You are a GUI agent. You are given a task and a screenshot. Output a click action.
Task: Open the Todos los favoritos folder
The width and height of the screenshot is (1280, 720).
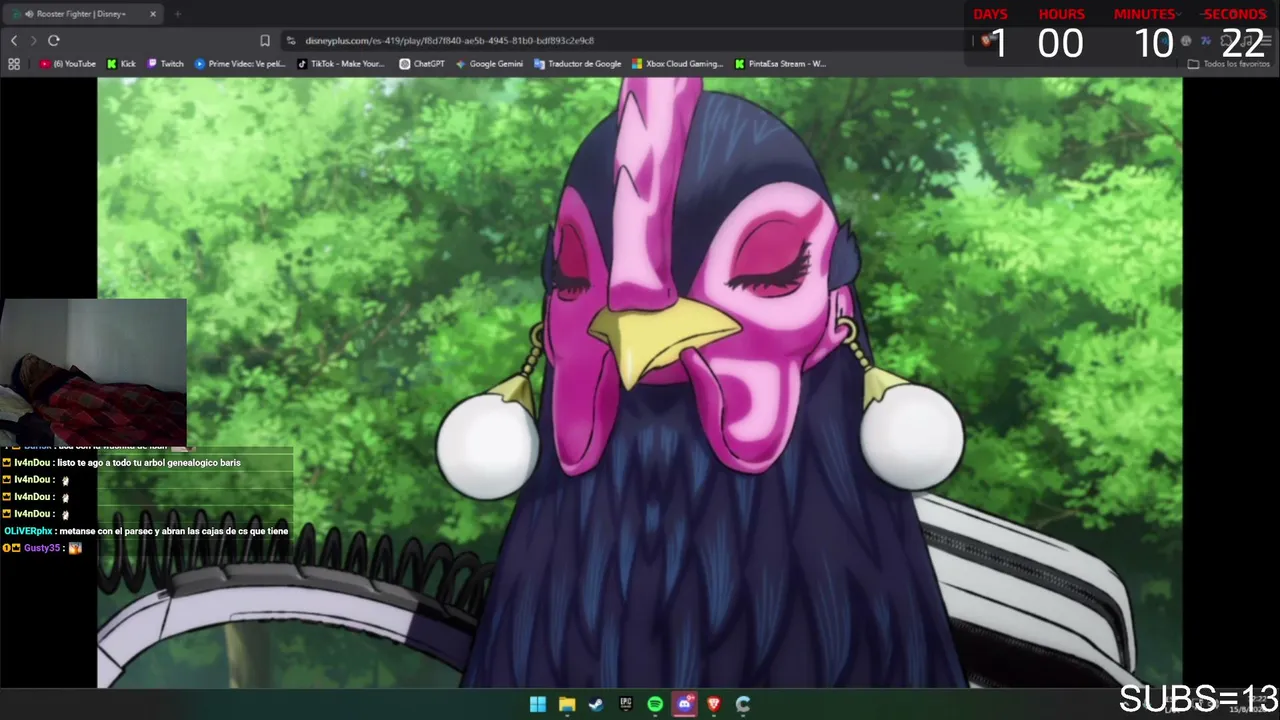tap(1229, 64)
